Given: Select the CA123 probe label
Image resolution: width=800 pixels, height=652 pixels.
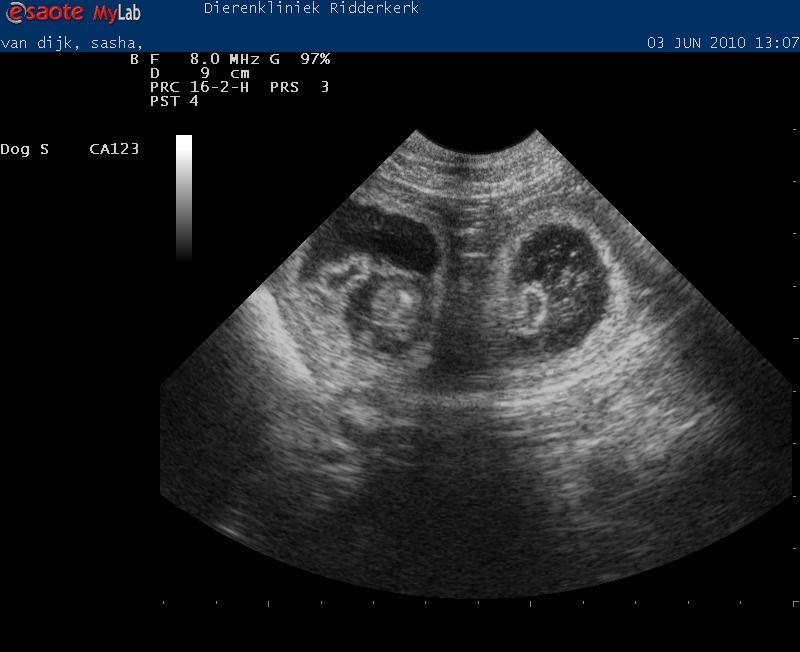Looking at the screenshot, I should click(114, 149).
